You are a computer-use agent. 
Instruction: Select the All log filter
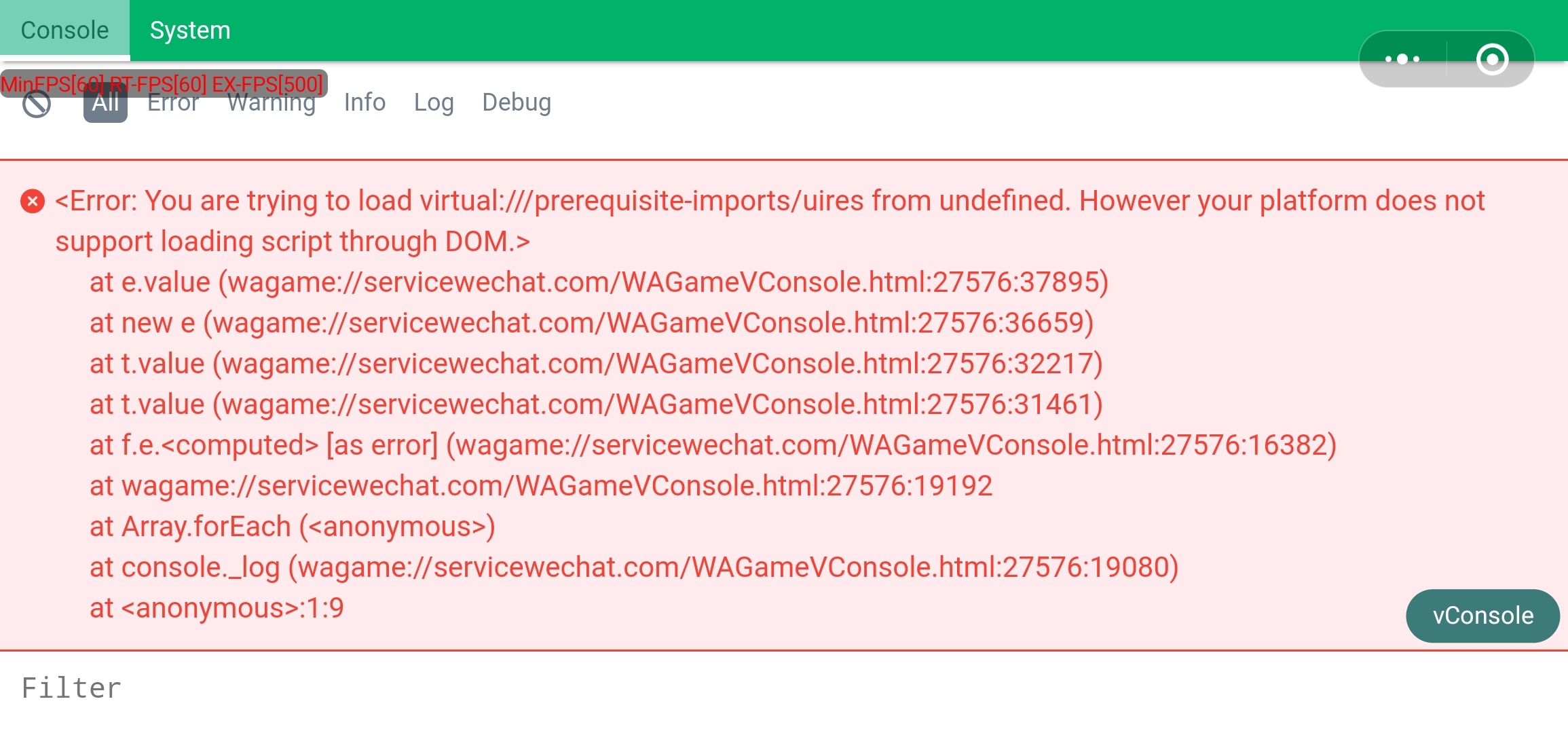pyautogui.click(x=105, y=104)
